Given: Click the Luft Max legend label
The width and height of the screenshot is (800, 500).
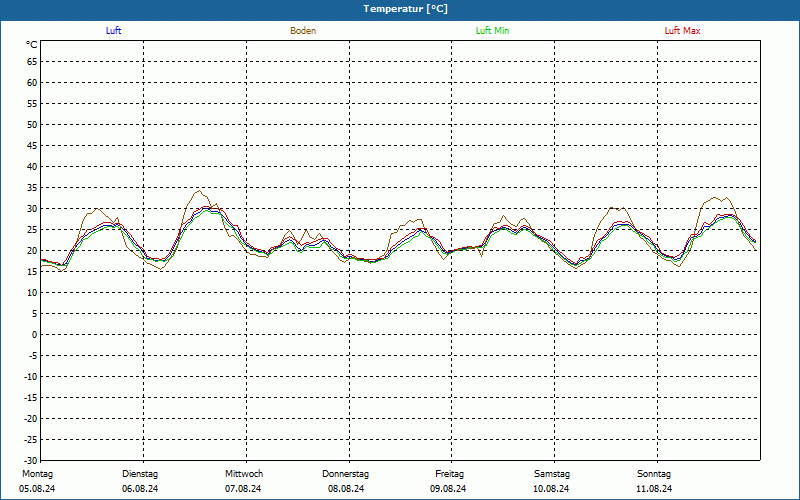Looking at the screenshot, I should [x=682, y=31].
